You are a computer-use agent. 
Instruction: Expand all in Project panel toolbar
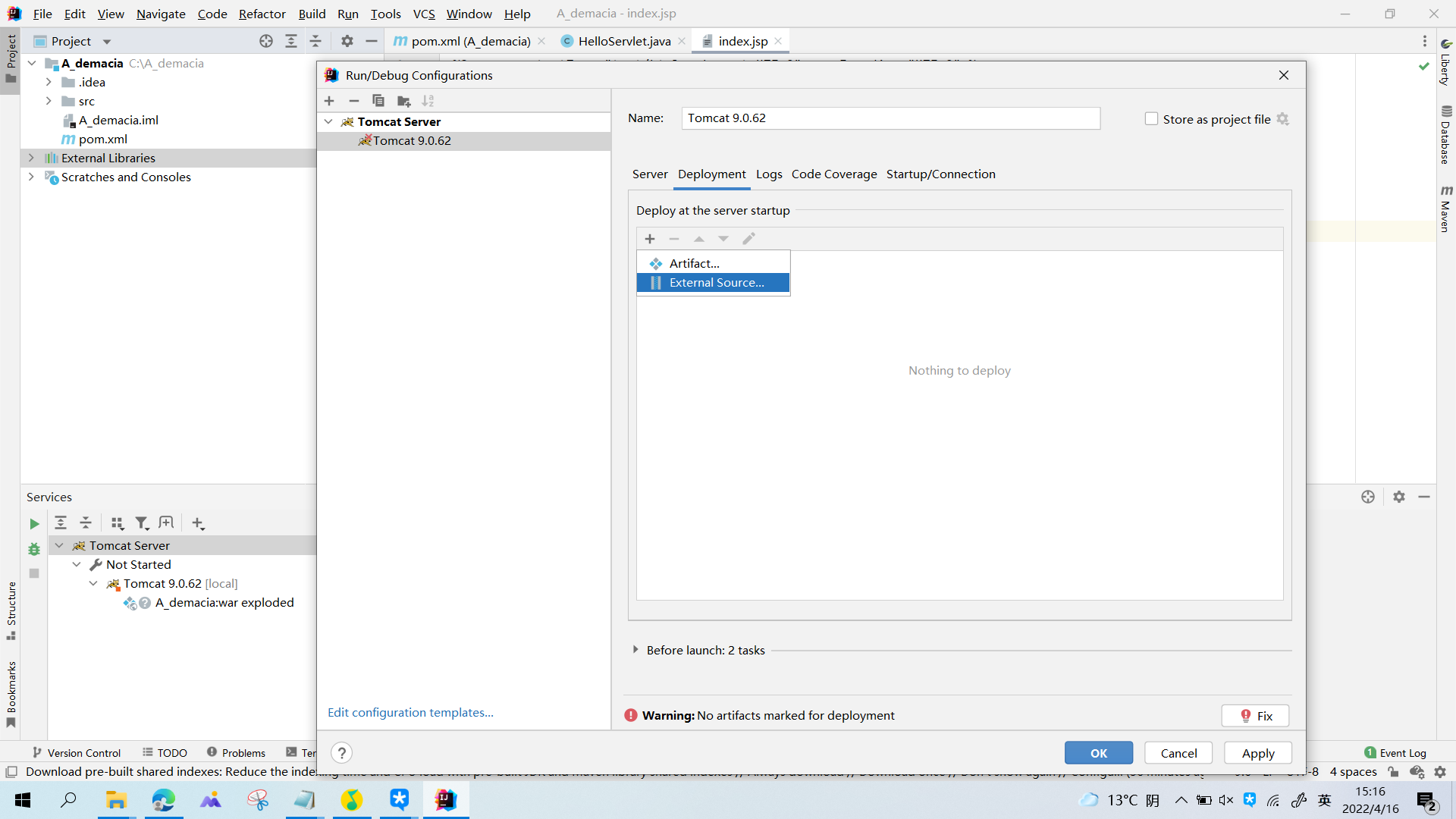point(291,41)
